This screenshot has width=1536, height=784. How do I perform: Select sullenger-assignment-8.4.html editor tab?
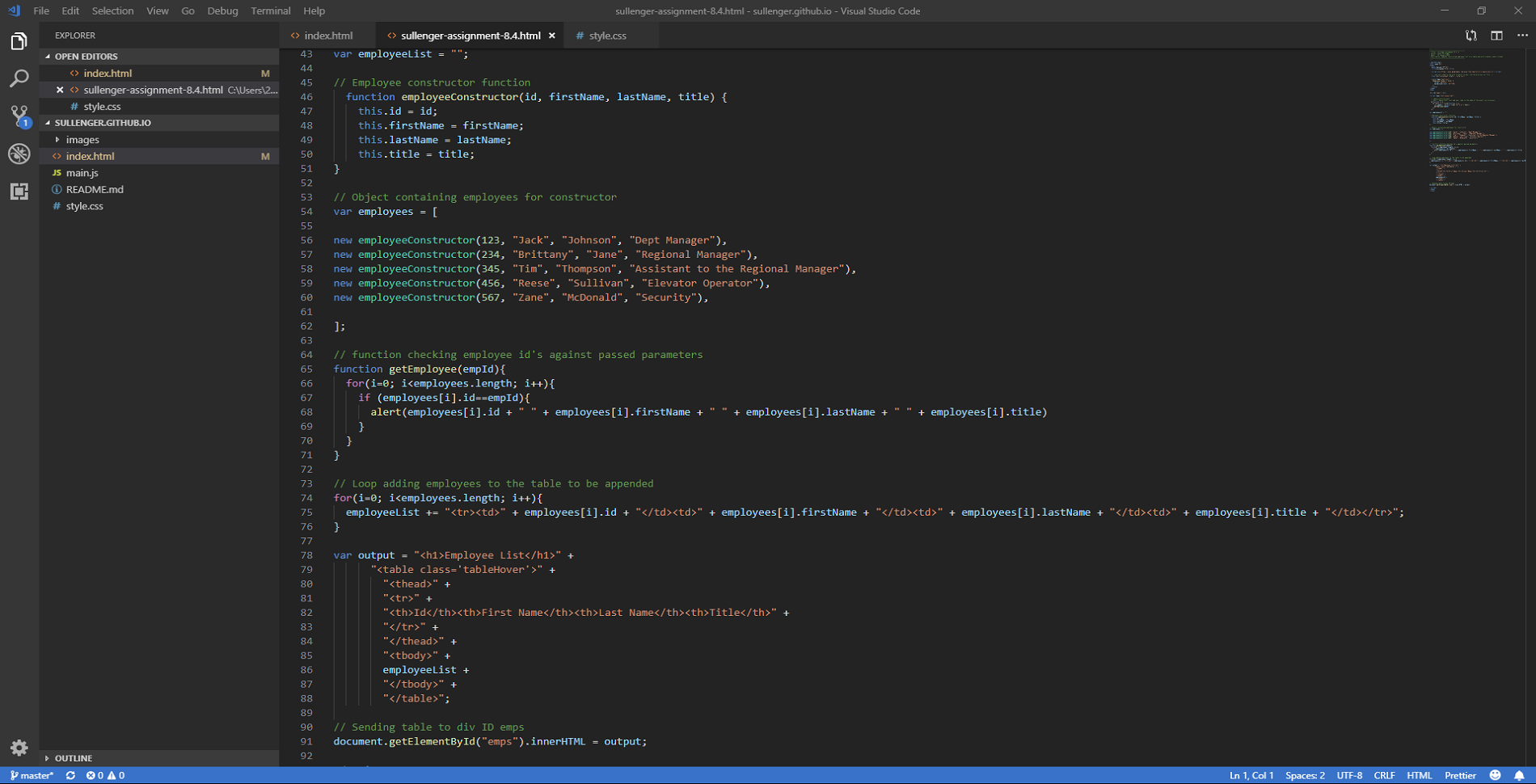(471, 36)
